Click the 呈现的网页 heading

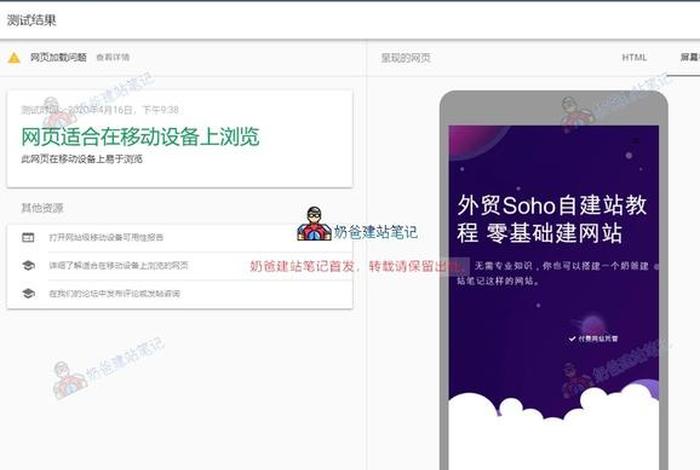click(x=406, y=58)
